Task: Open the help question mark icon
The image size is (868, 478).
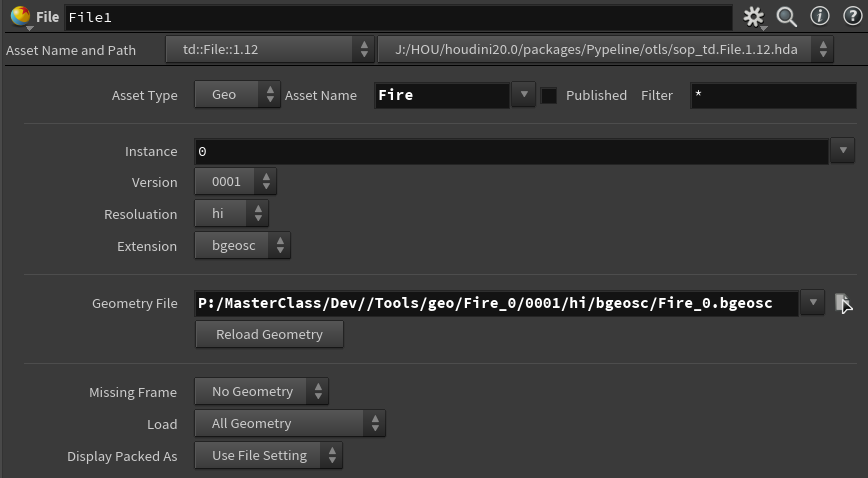Action: [x=852, y=17]
